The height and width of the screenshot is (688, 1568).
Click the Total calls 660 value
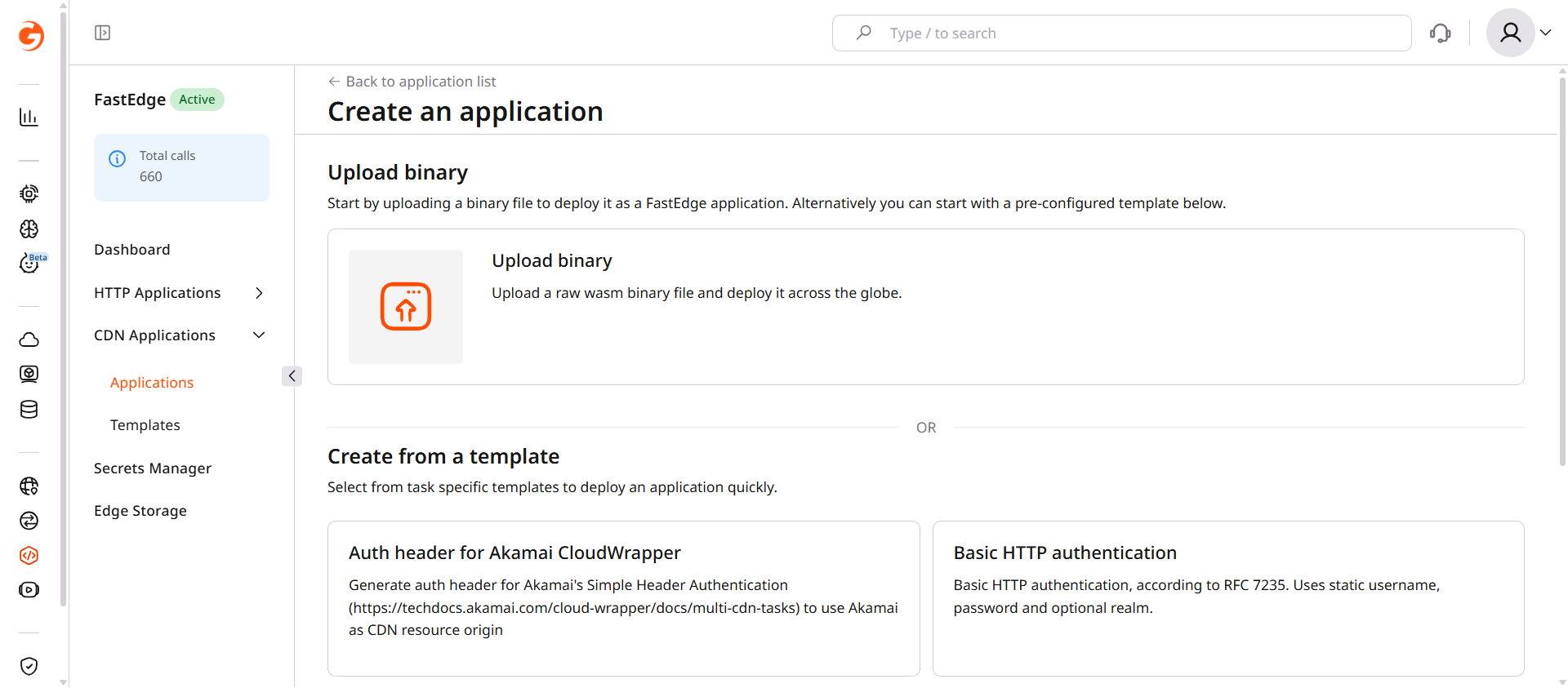click(x=151, y=176)
